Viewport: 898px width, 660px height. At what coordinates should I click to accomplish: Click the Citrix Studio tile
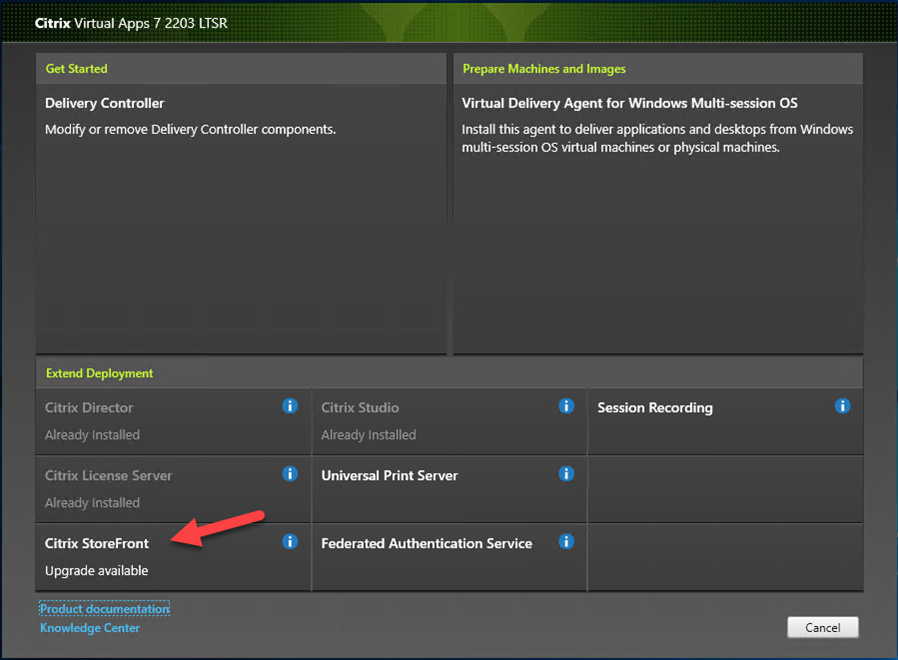[x=449, y=422]
